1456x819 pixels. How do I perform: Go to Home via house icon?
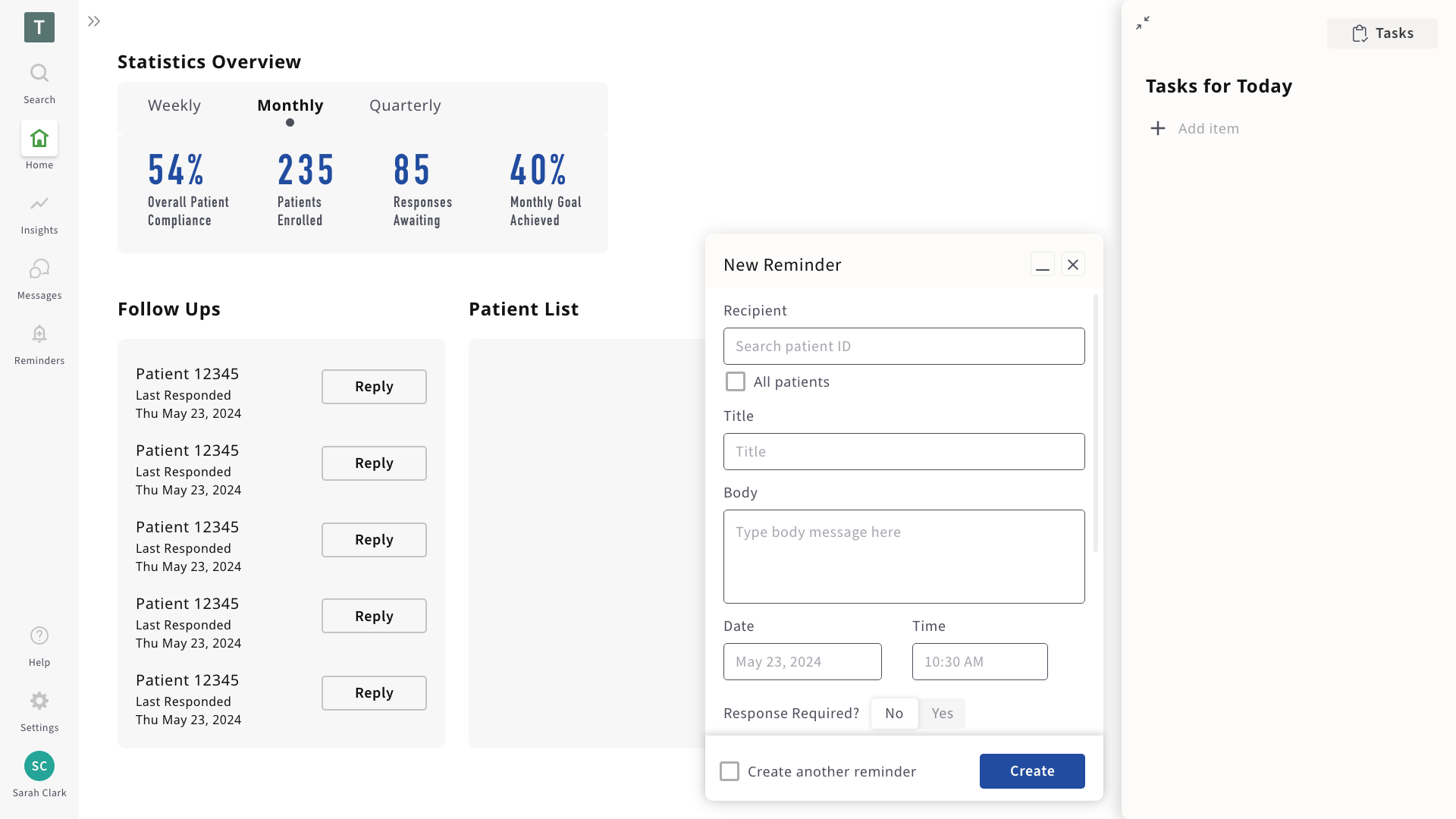[x=39, y=139]
